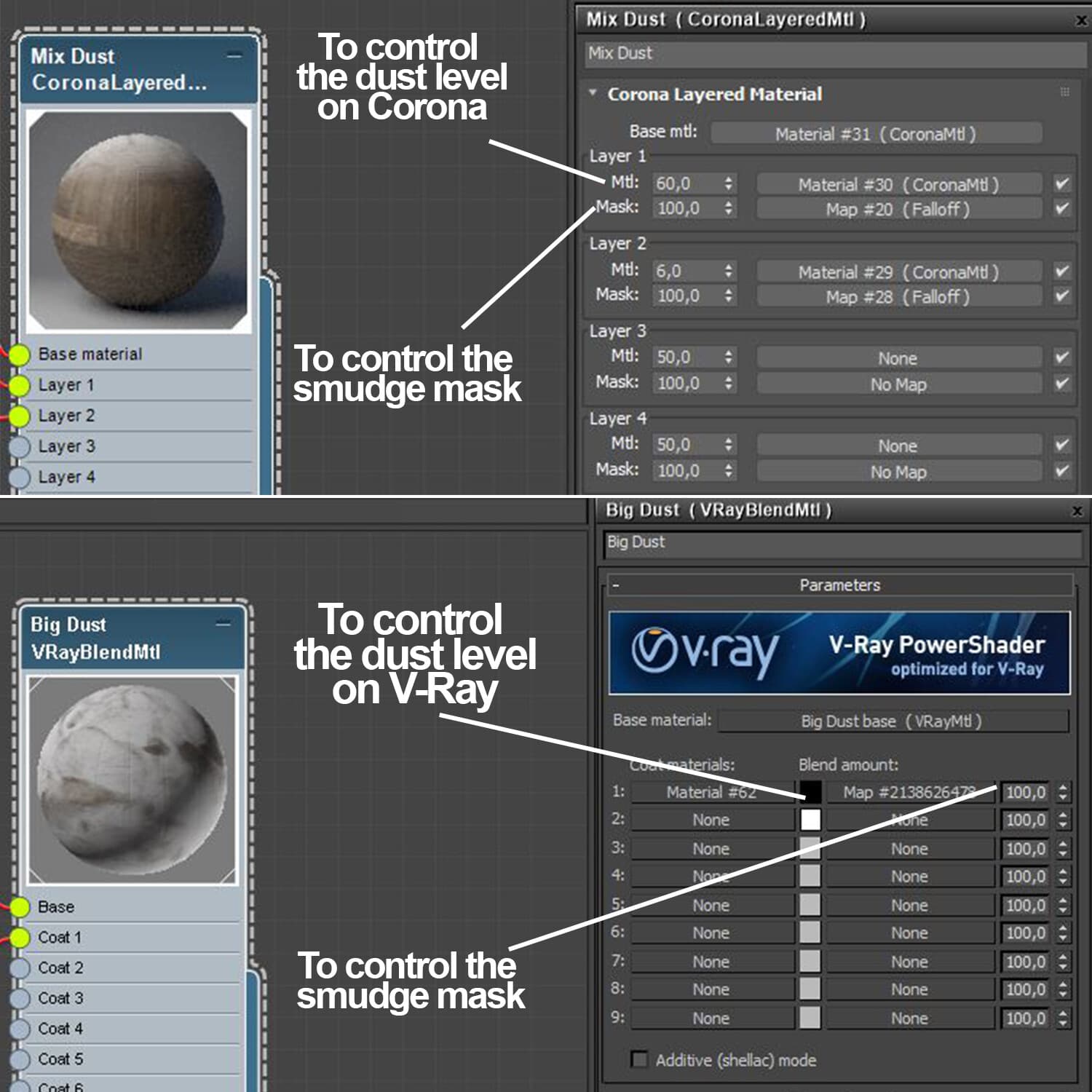Open base material Material #31 (CoronaMtl)
This screenshot has width=1092, height=1092.
coord(876,134)
